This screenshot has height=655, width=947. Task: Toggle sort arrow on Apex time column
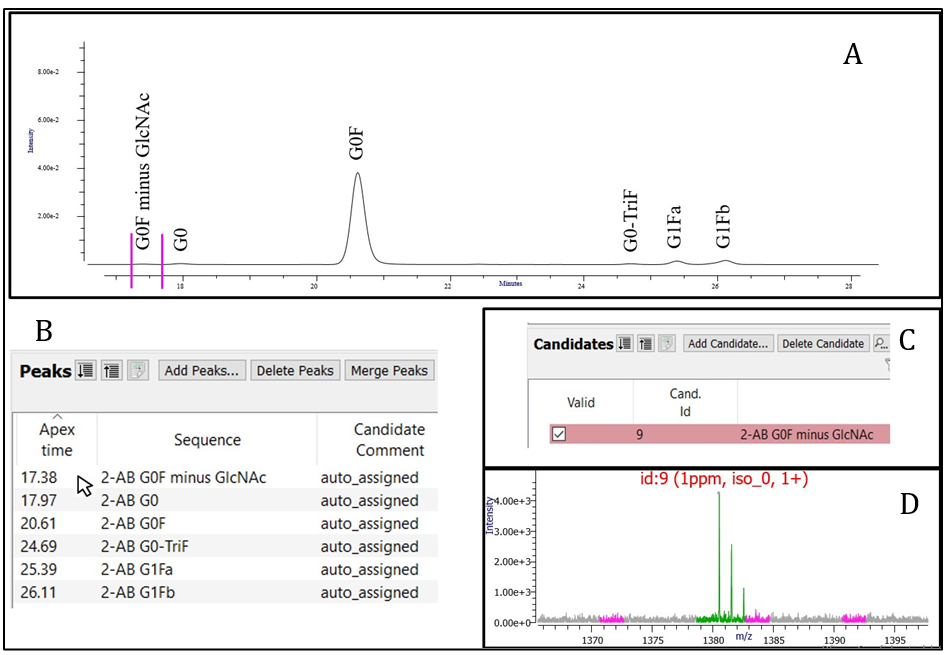(x=57, y=417)
